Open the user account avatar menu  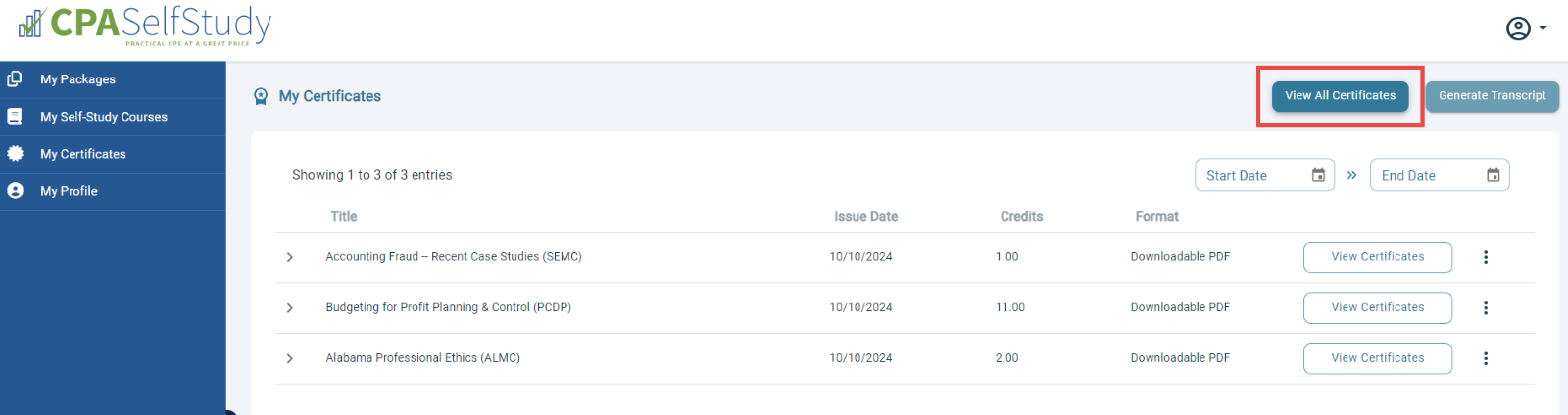pyautogui.click(x=1526, y=28)
